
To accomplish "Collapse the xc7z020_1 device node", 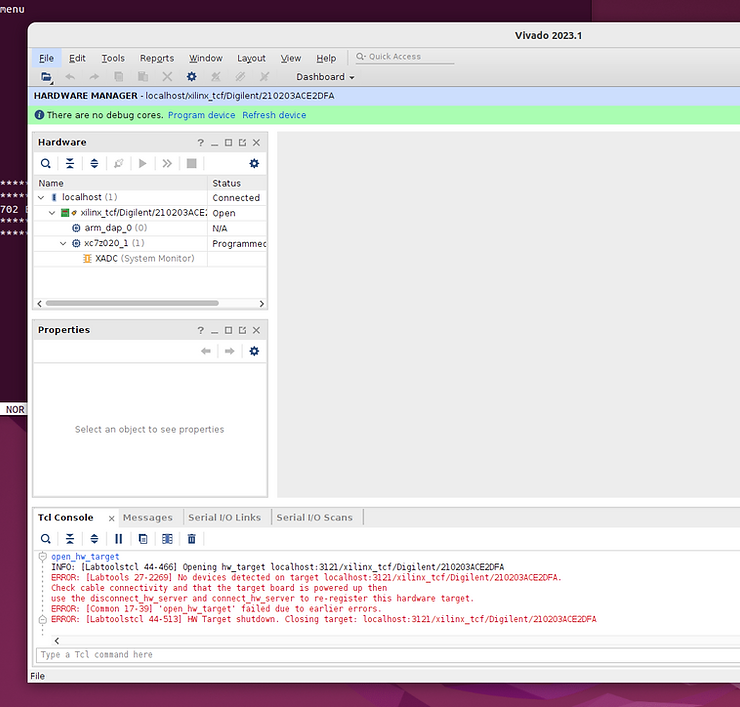I will click(63, 244).
